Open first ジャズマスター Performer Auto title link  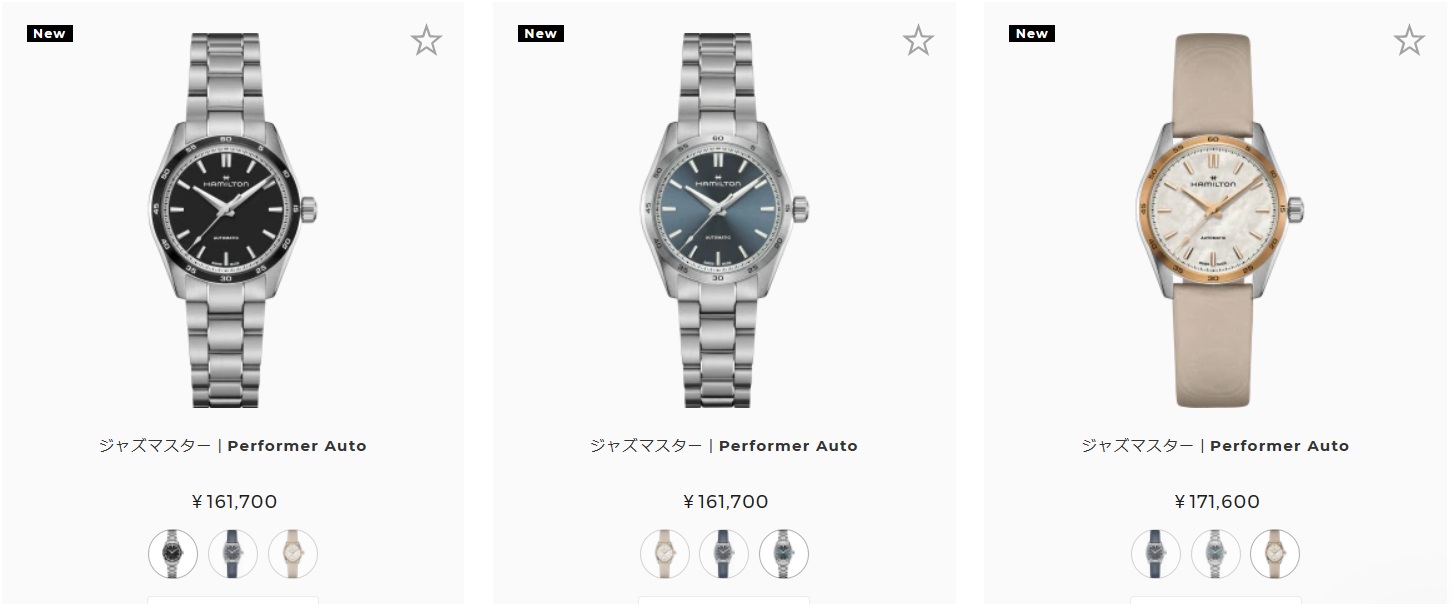(233, 446)
